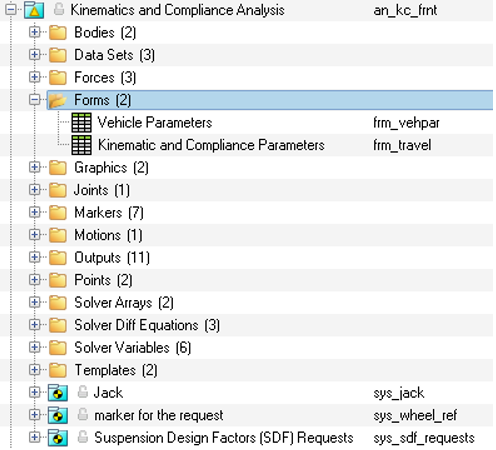Expand the Bodies folder
The height and width of the screenshot is (450, 496).
pyautogui.click(x=34, y=32)
